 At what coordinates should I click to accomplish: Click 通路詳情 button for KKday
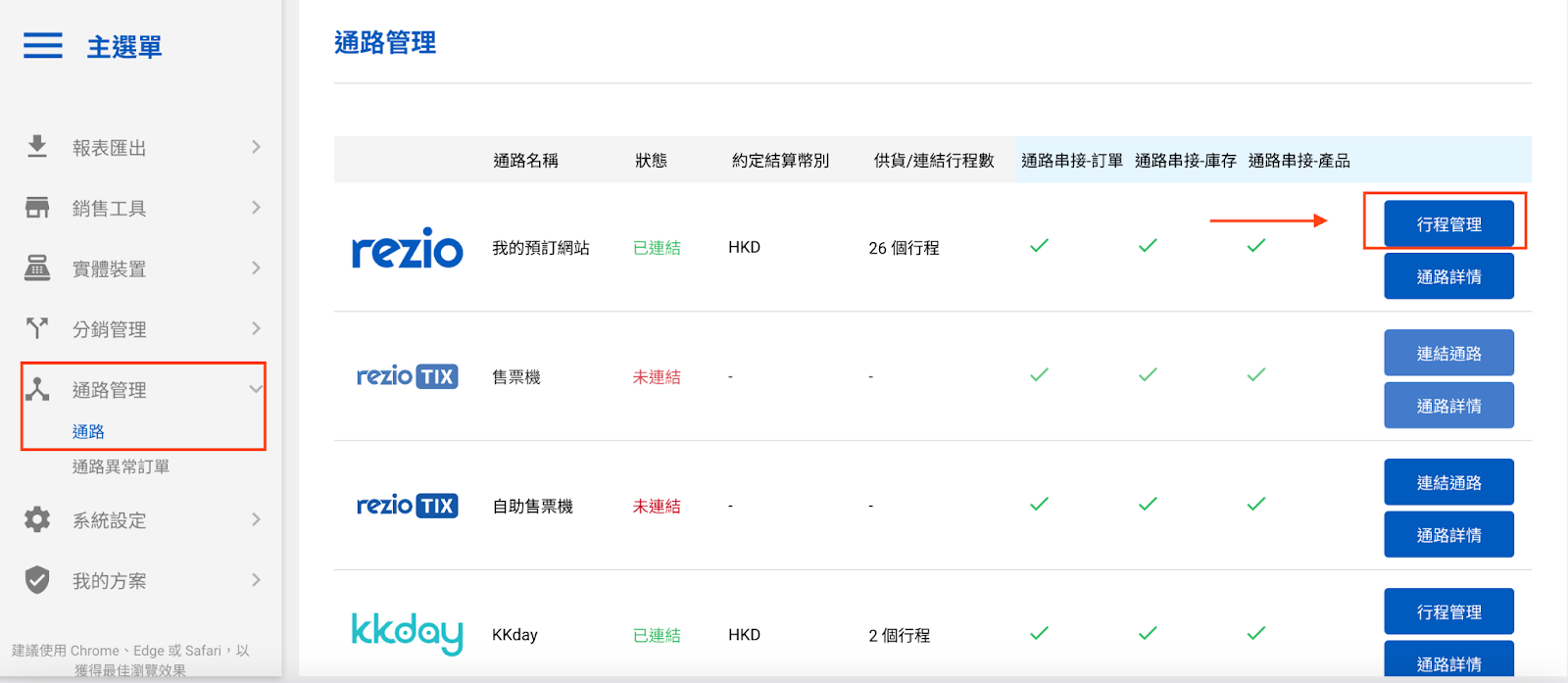coord(1448,660)
